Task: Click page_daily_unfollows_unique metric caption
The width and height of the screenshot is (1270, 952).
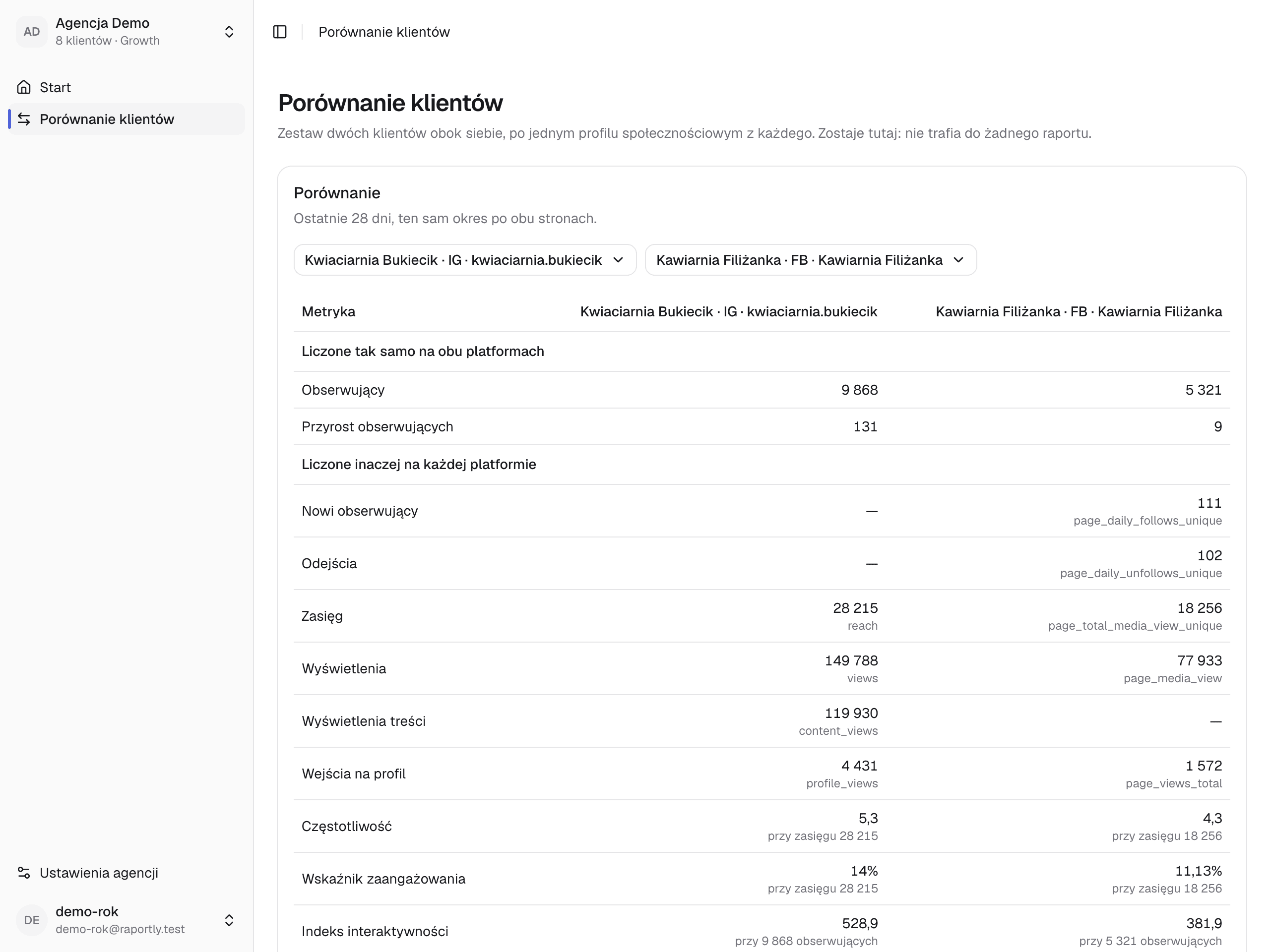Action: pyautogui.click(x=1141, y=573)
